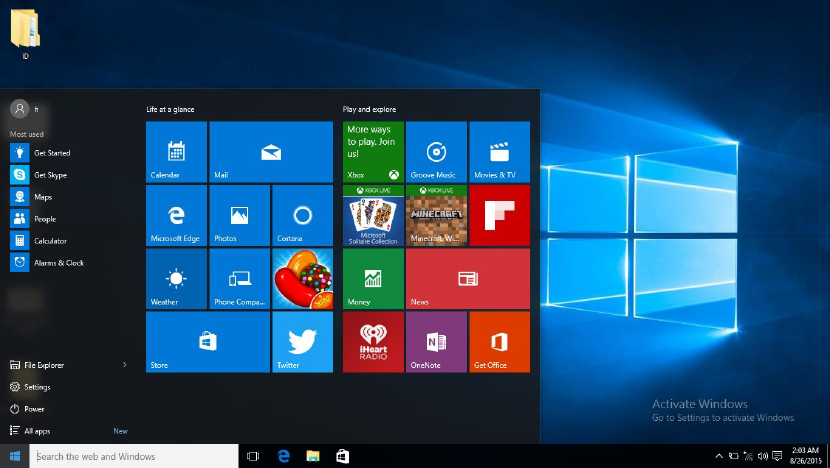Image resolution: width=830 pixels, height=468 pixels.
Task: Open the user account menu
Action: click(19, 109)
